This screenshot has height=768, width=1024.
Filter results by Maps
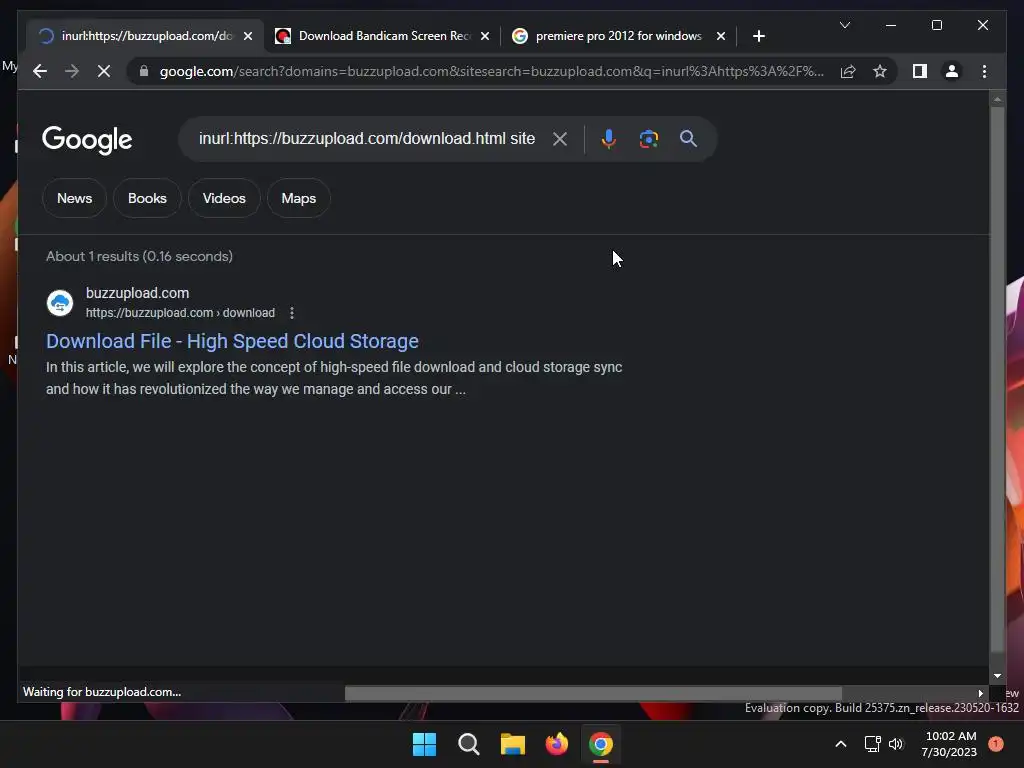click(298, 199)
